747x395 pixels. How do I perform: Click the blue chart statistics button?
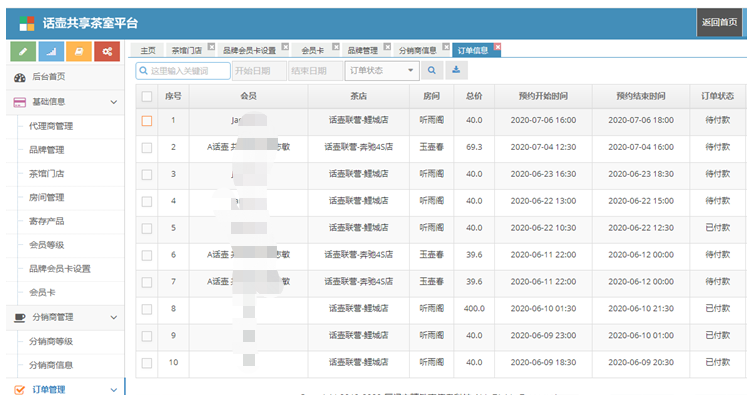point(51,51)
